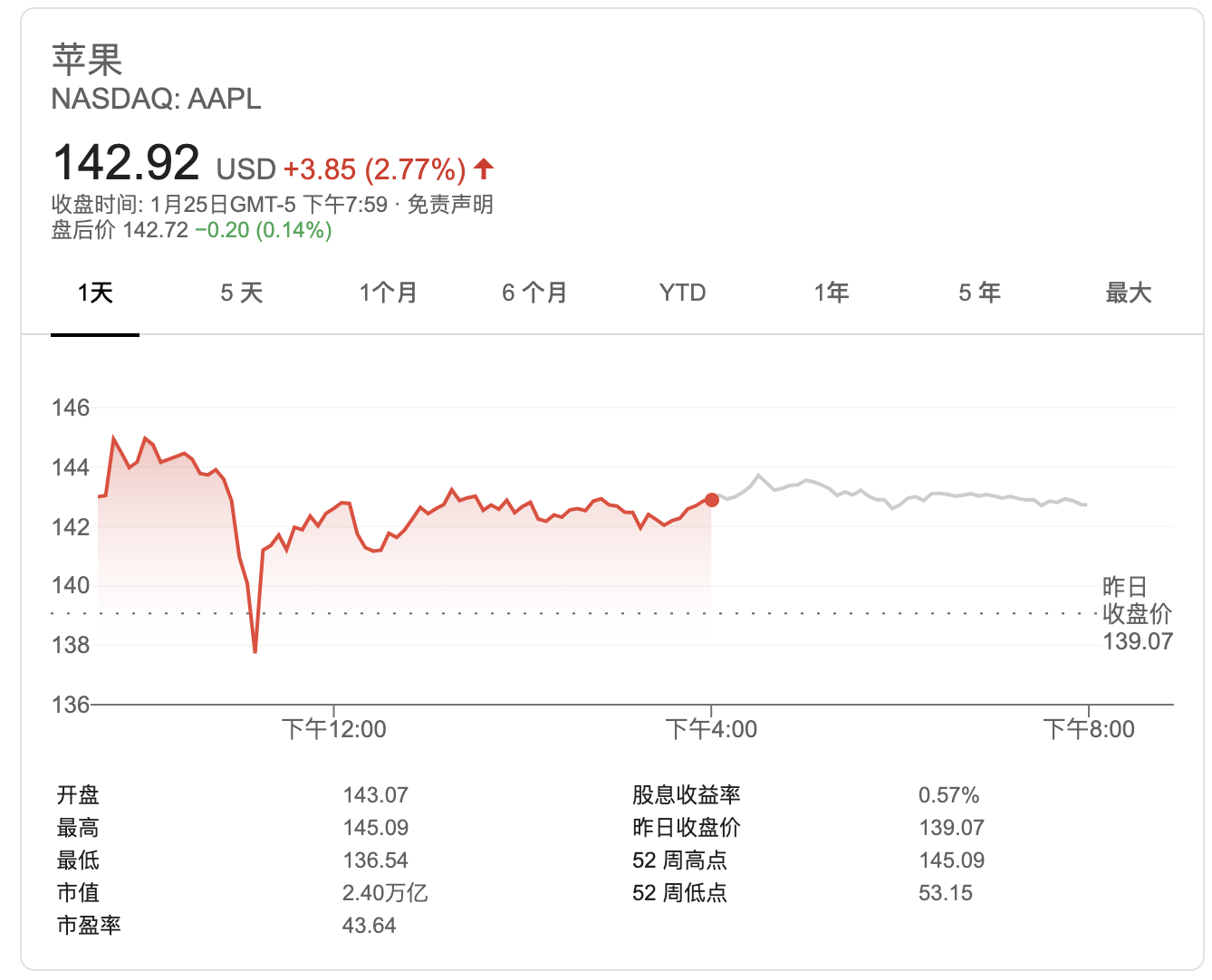Open the 免责声明 link
Viewport: 1212px width, 980px height.
[450, 205]
